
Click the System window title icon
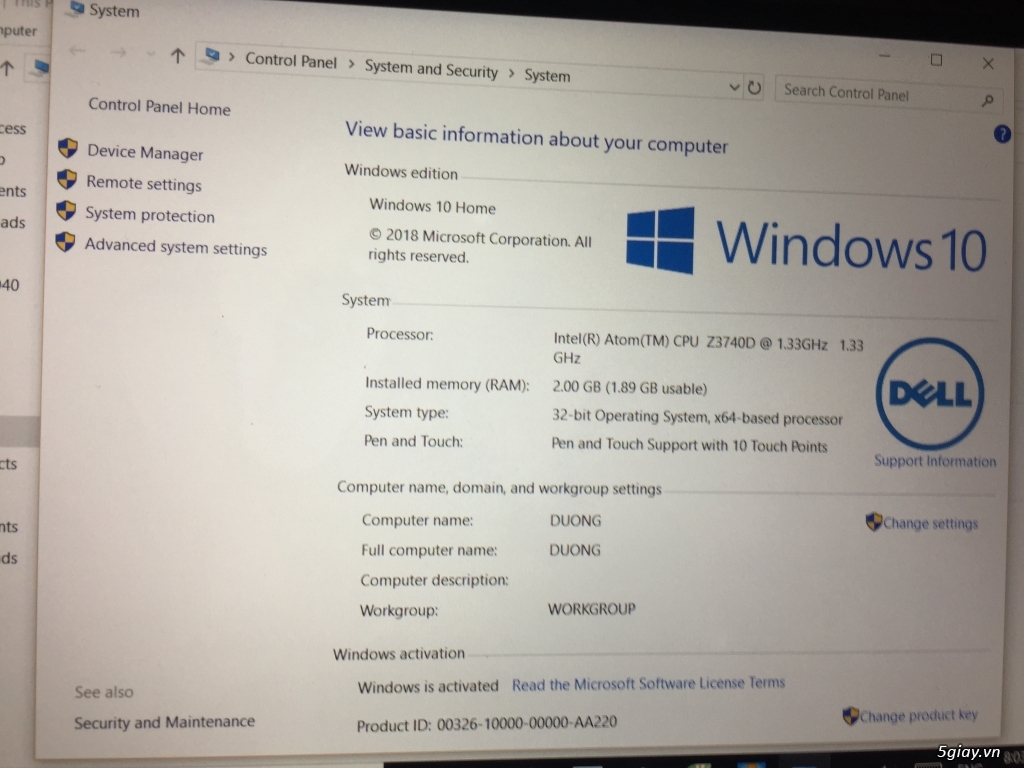(x=77, y=8)
